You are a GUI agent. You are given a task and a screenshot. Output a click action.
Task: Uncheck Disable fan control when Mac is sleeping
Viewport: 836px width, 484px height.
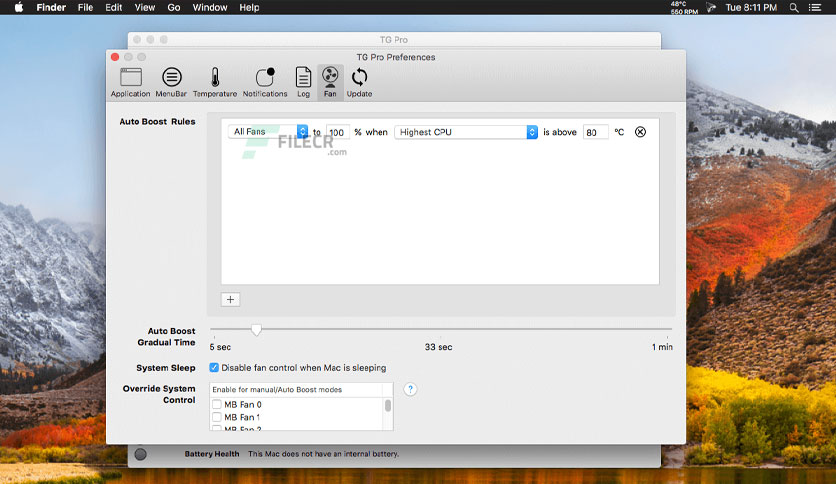214,368
